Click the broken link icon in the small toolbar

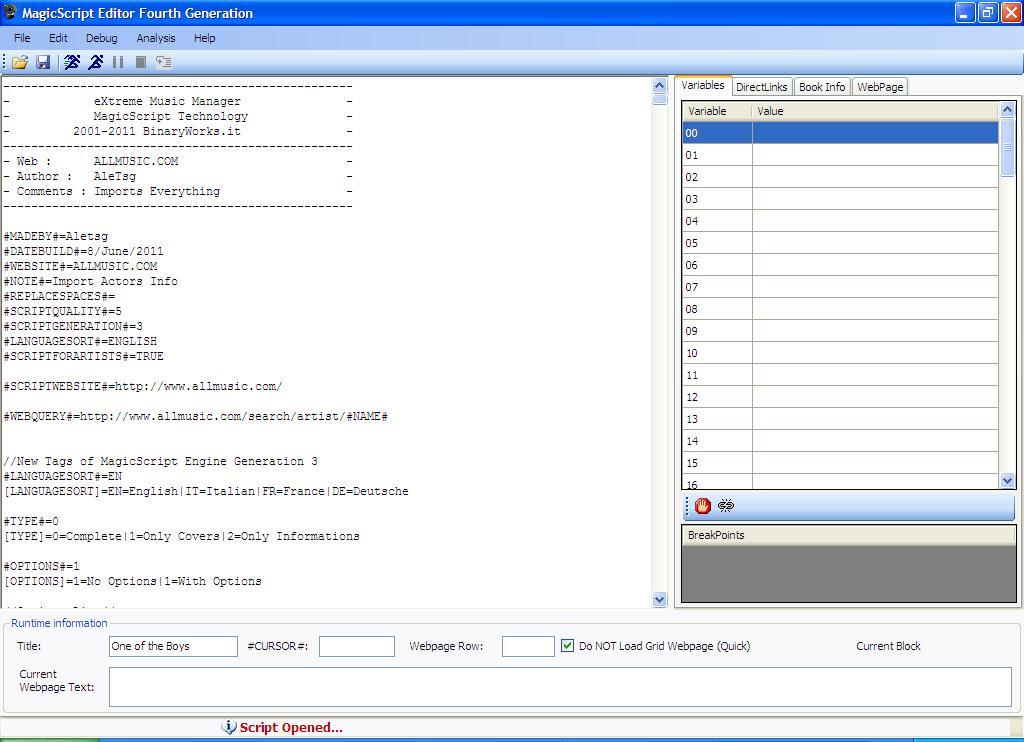726,506
